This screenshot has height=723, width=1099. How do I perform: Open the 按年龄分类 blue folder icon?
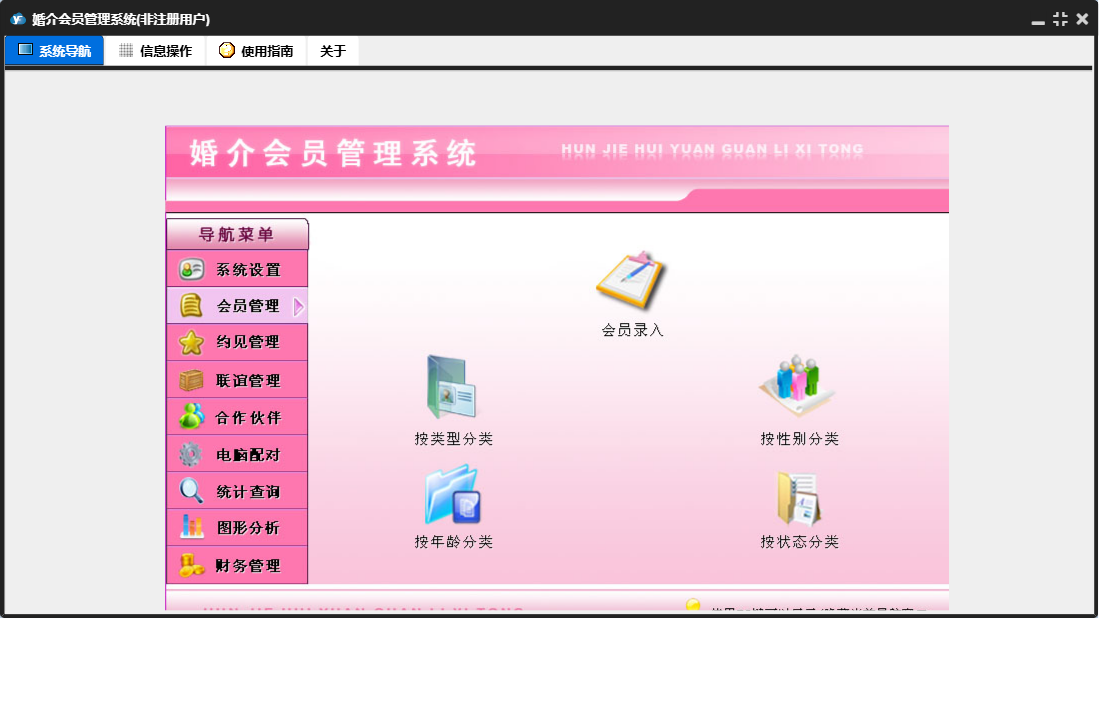[x=453, y=495]
